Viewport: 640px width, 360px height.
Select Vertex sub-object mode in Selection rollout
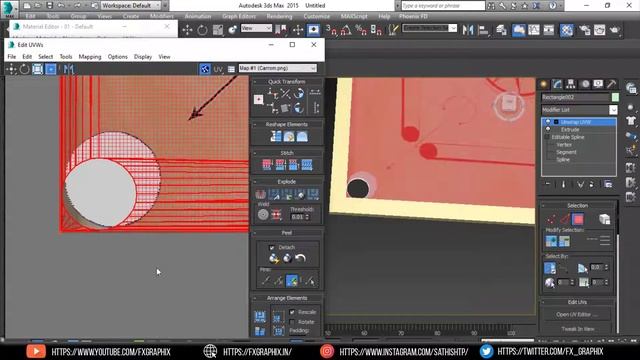(551, 220)
